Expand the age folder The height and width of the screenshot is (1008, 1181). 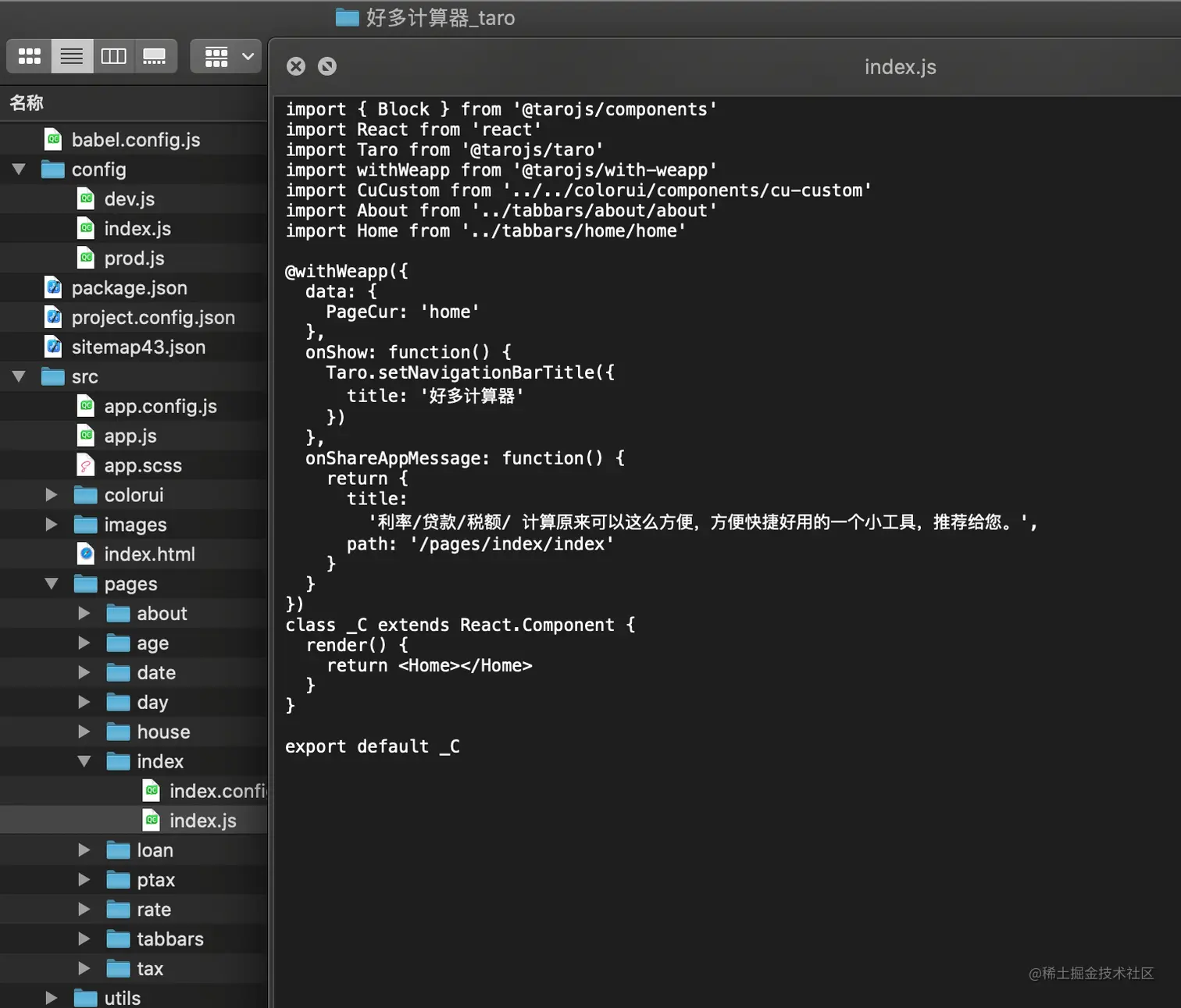[84, 643]
